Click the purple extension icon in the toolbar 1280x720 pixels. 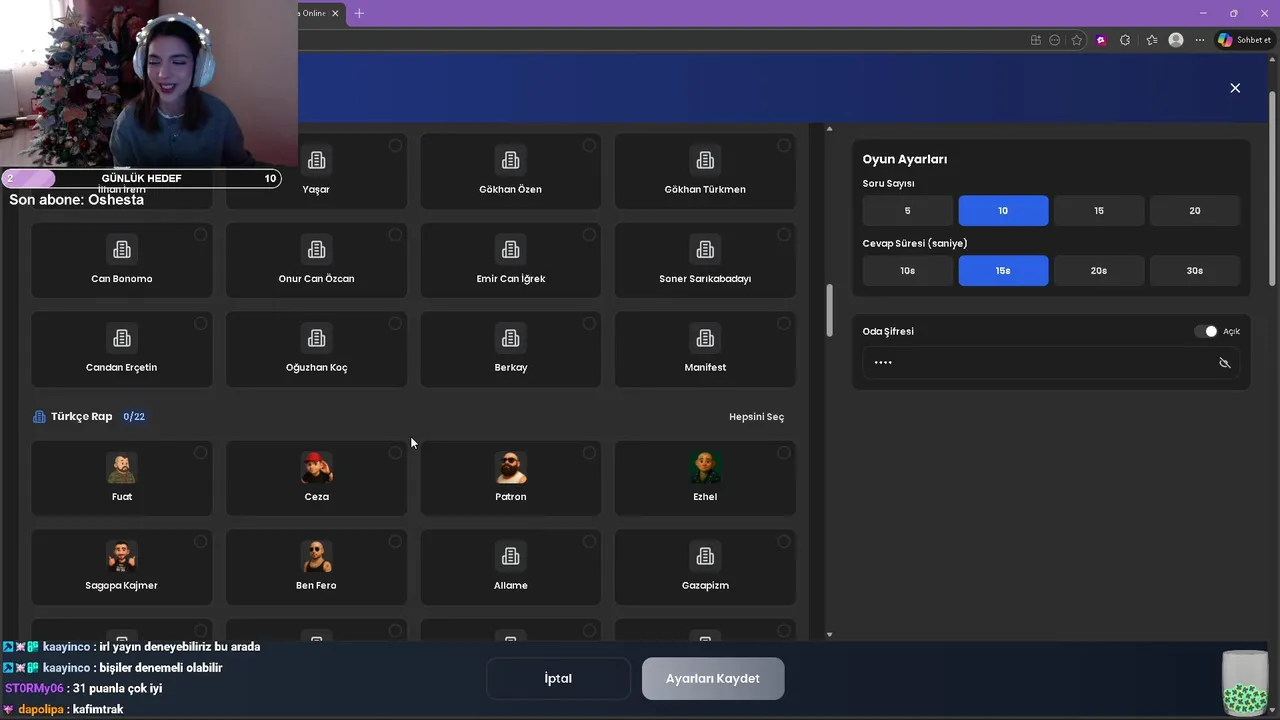pos(1101,40)
